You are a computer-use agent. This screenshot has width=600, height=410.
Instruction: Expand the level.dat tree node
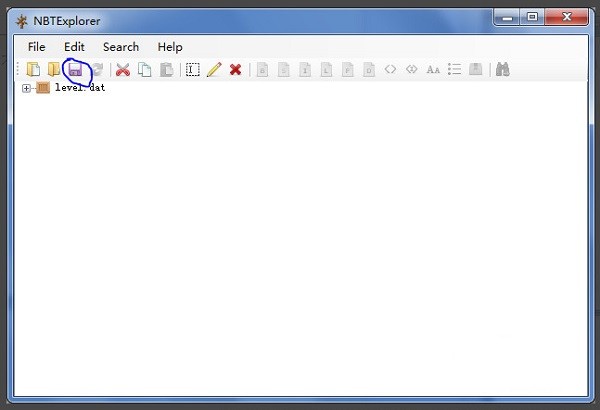(x=27, y=88)
